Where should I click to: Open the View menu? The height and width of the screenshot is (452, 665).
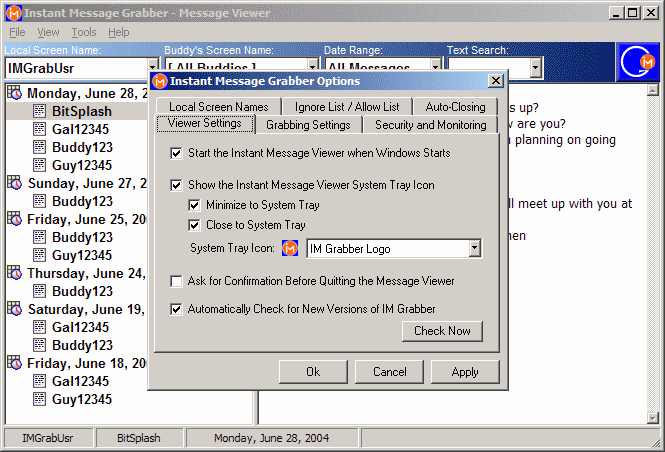click(48, 32)
